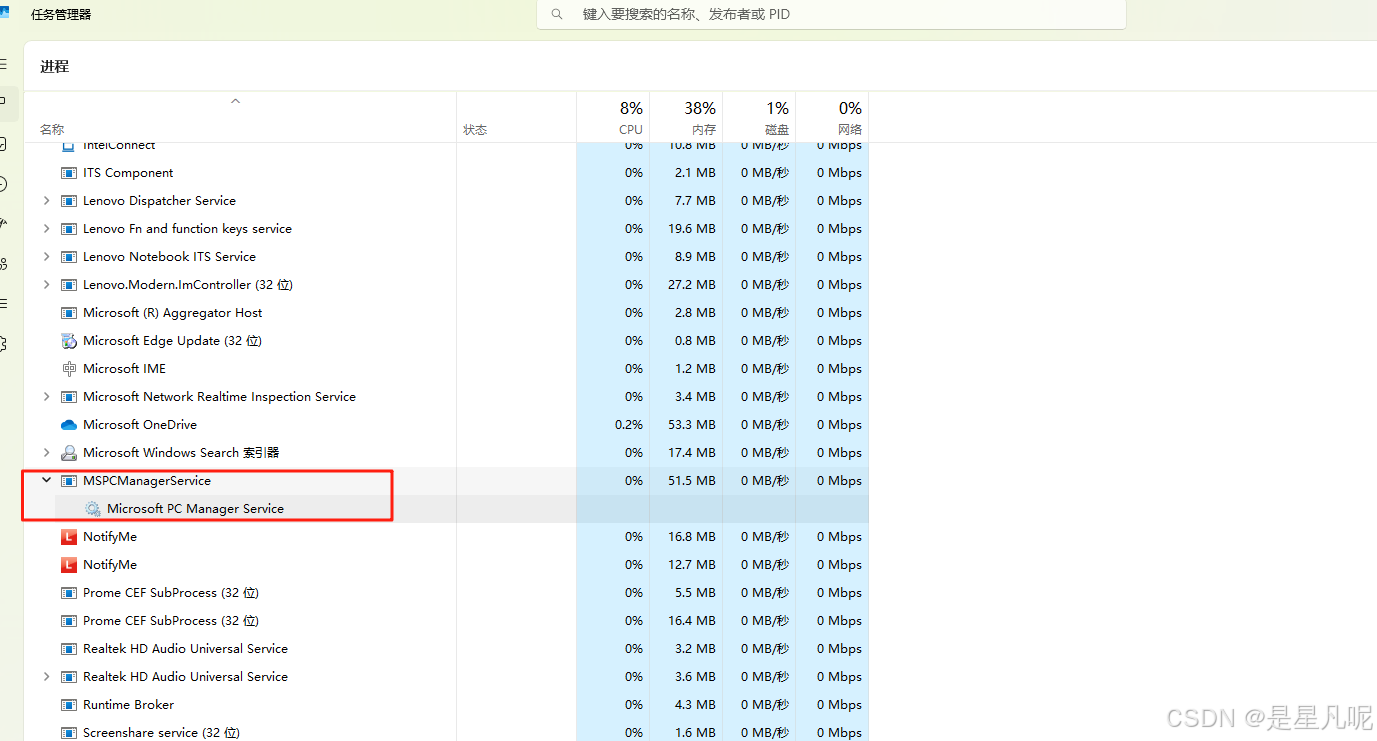
Task: Click the 'ITS Component' process name
Action: (x=128, y=173)
